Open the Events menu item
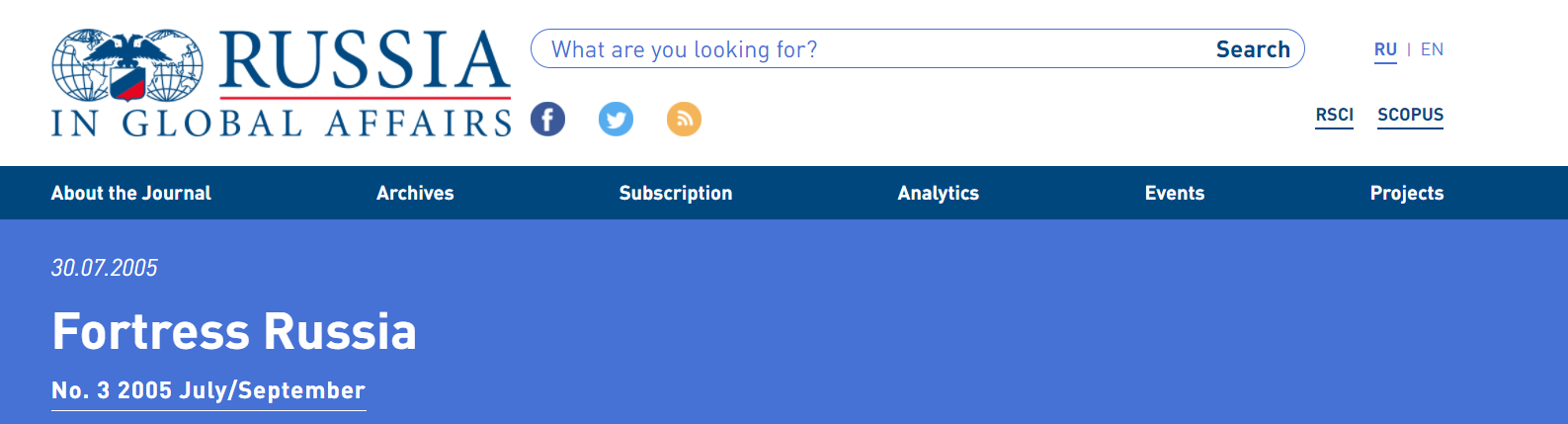 pyautogui.click(x=1175, y=193)
